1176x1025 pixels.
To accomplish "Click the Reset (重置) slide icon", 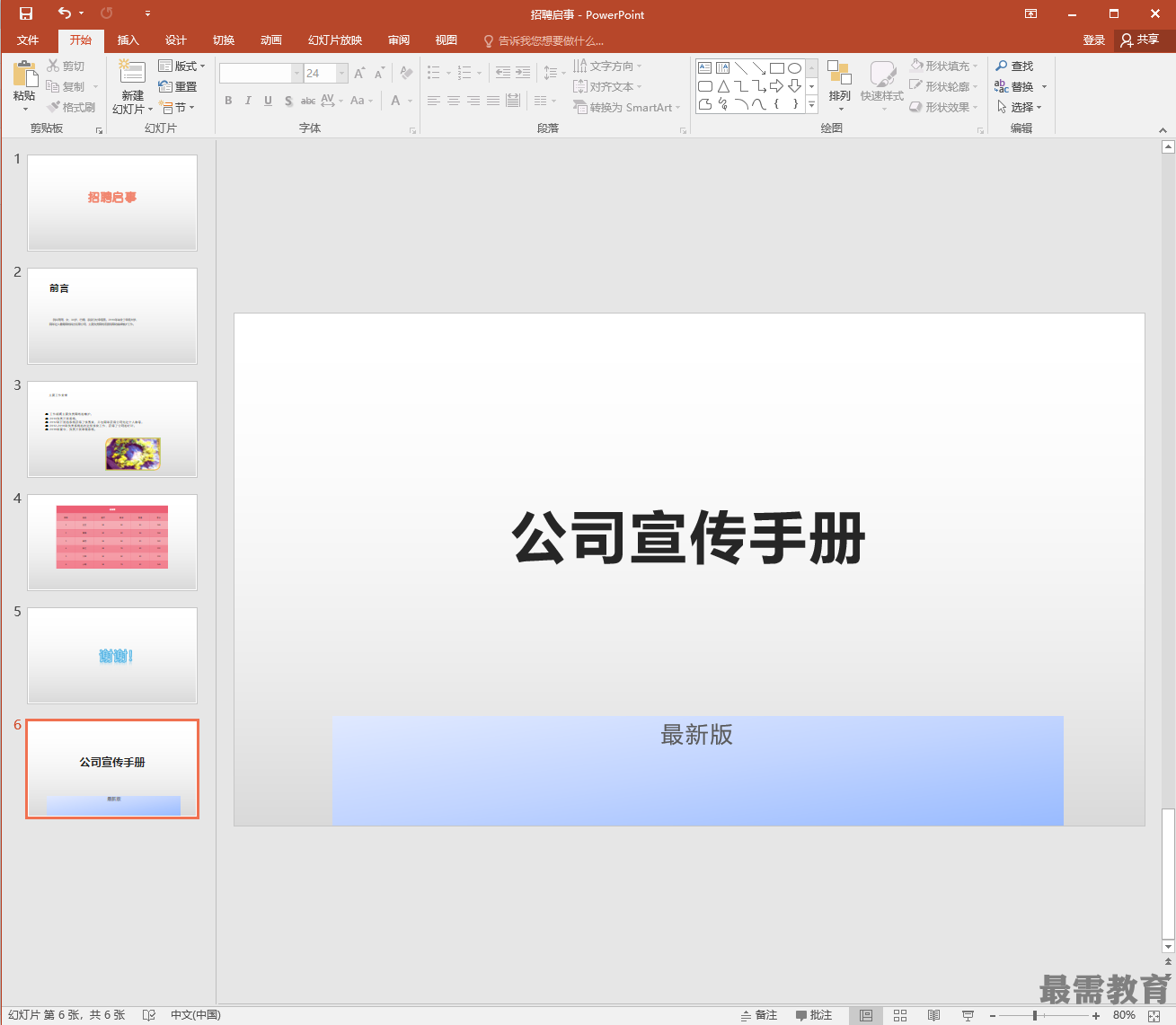I will (165, 86).
